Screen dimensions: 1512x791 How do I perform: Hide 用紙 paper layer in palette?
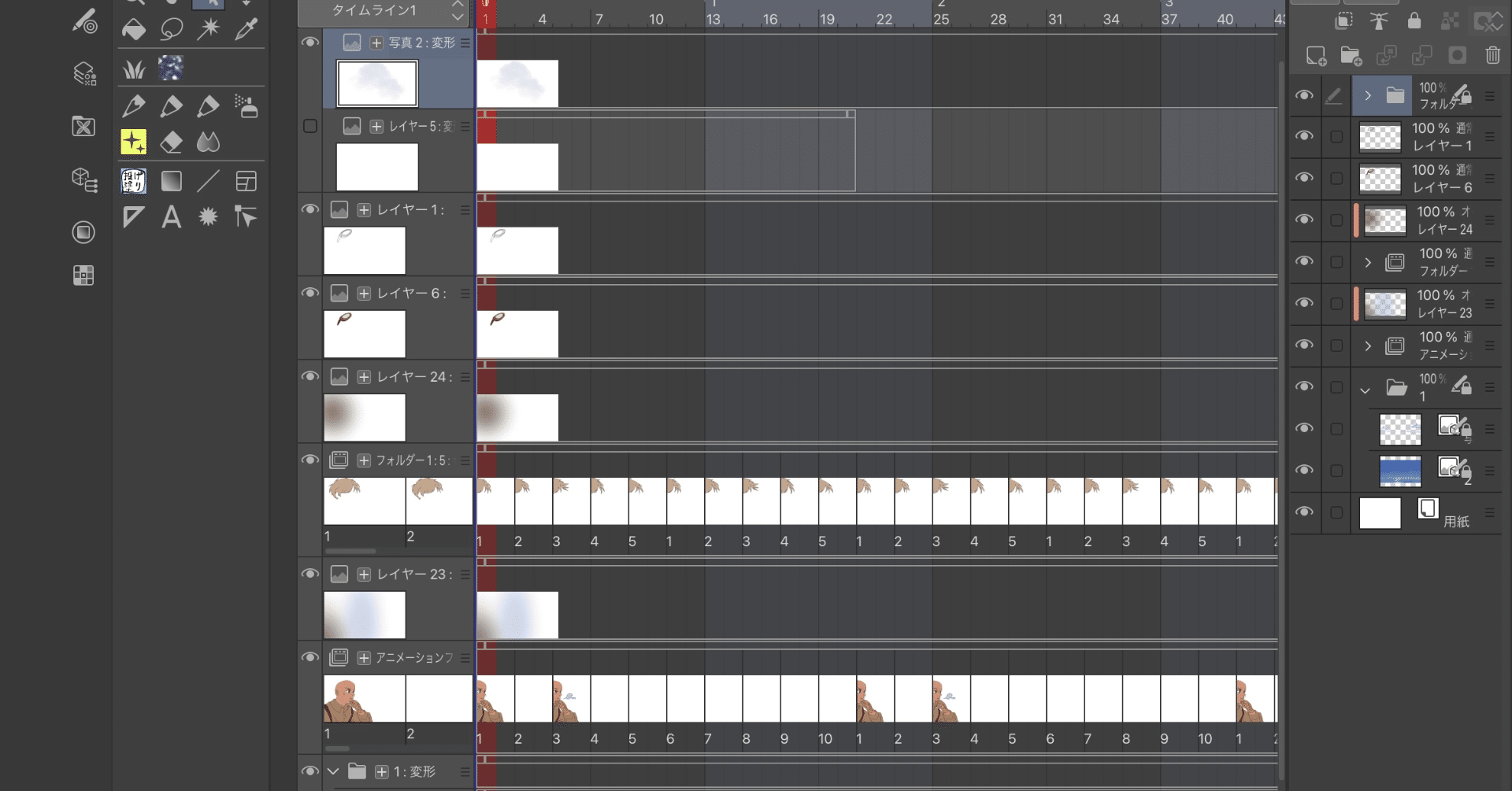[1305, 512]
